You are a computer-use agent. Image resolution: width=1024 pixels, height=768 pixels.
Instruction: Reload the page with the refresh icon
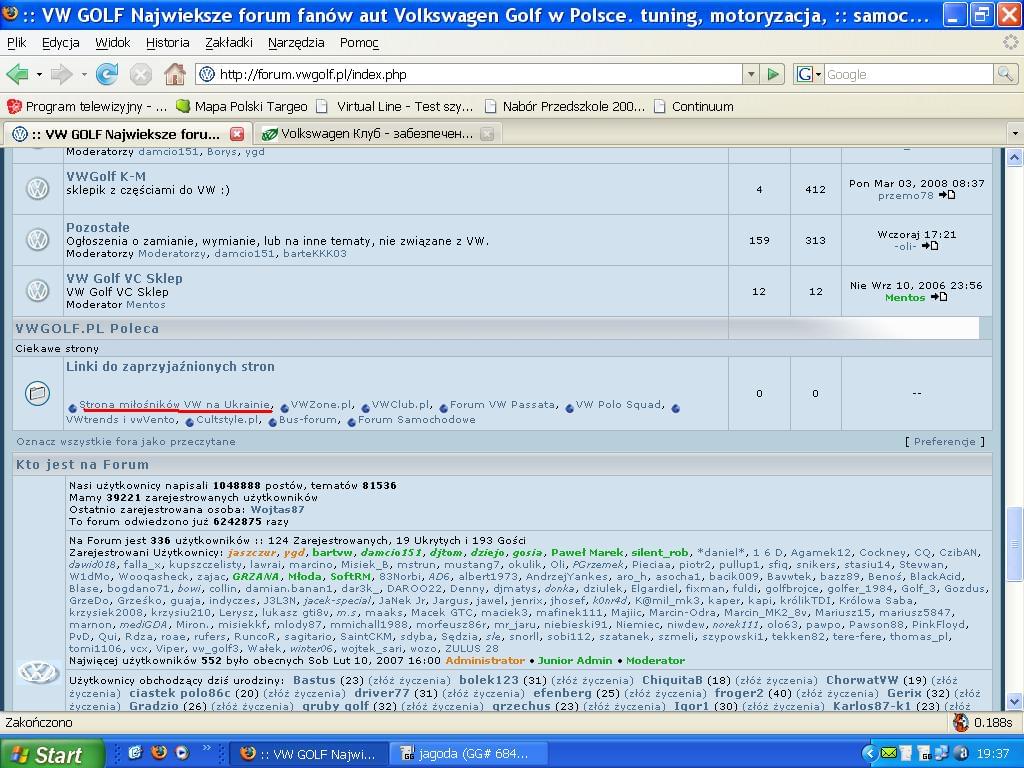click(x=106, y=74)
